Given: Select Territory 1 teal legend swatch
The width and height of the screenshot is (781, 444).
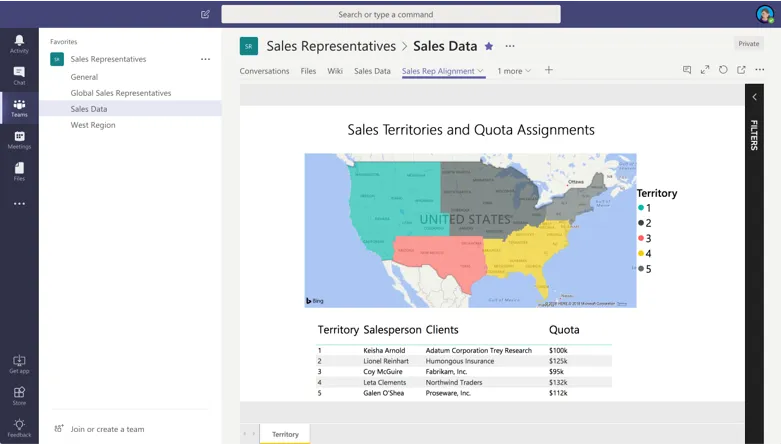Looking at the screenshot, I should point(641,208).
